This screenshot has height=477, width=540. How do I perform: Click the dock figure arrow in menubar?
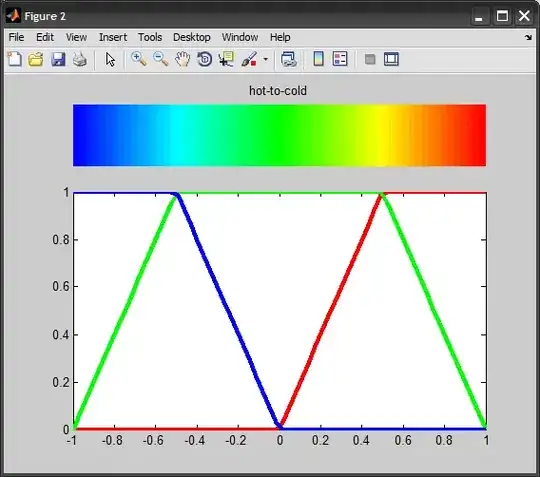(528, 37)
